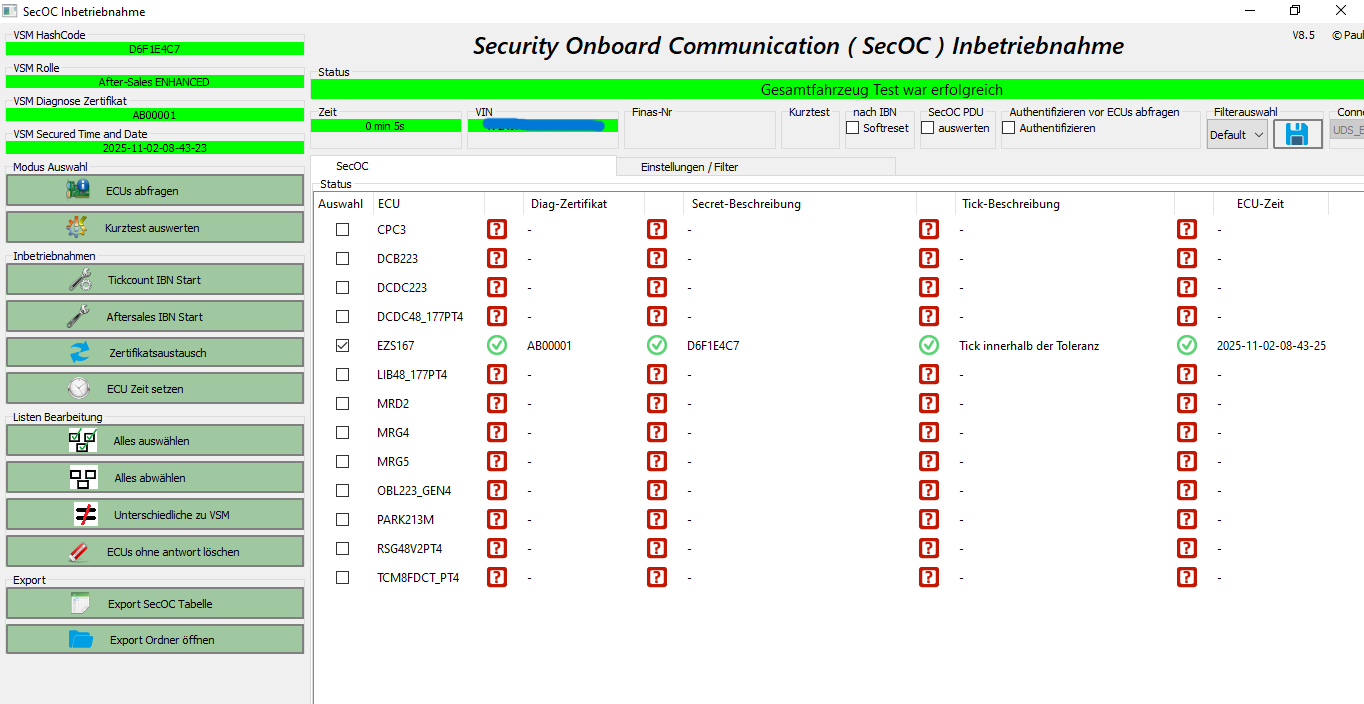Image resolution: width=1364 pixels, height=704 pixels.
Task: Click the blue floppy disk save icon
Action: coord(1298,134)
